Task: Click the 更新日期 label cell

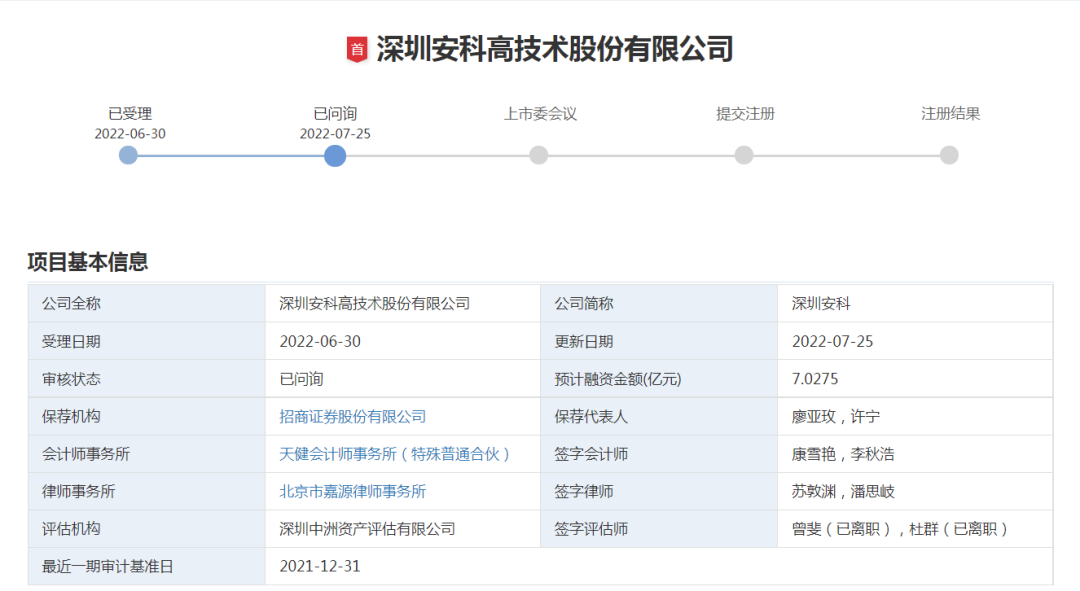Action: pyautogui.click(x=659, y=341)
